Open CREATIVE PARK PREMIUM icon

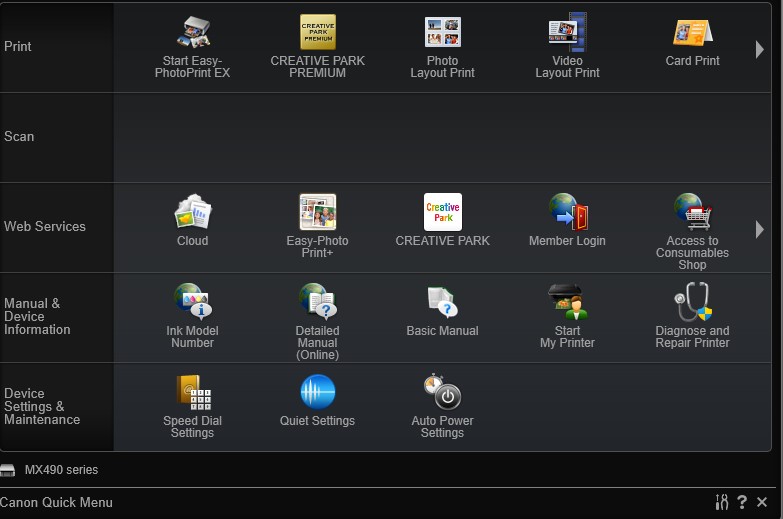point(318,33)
